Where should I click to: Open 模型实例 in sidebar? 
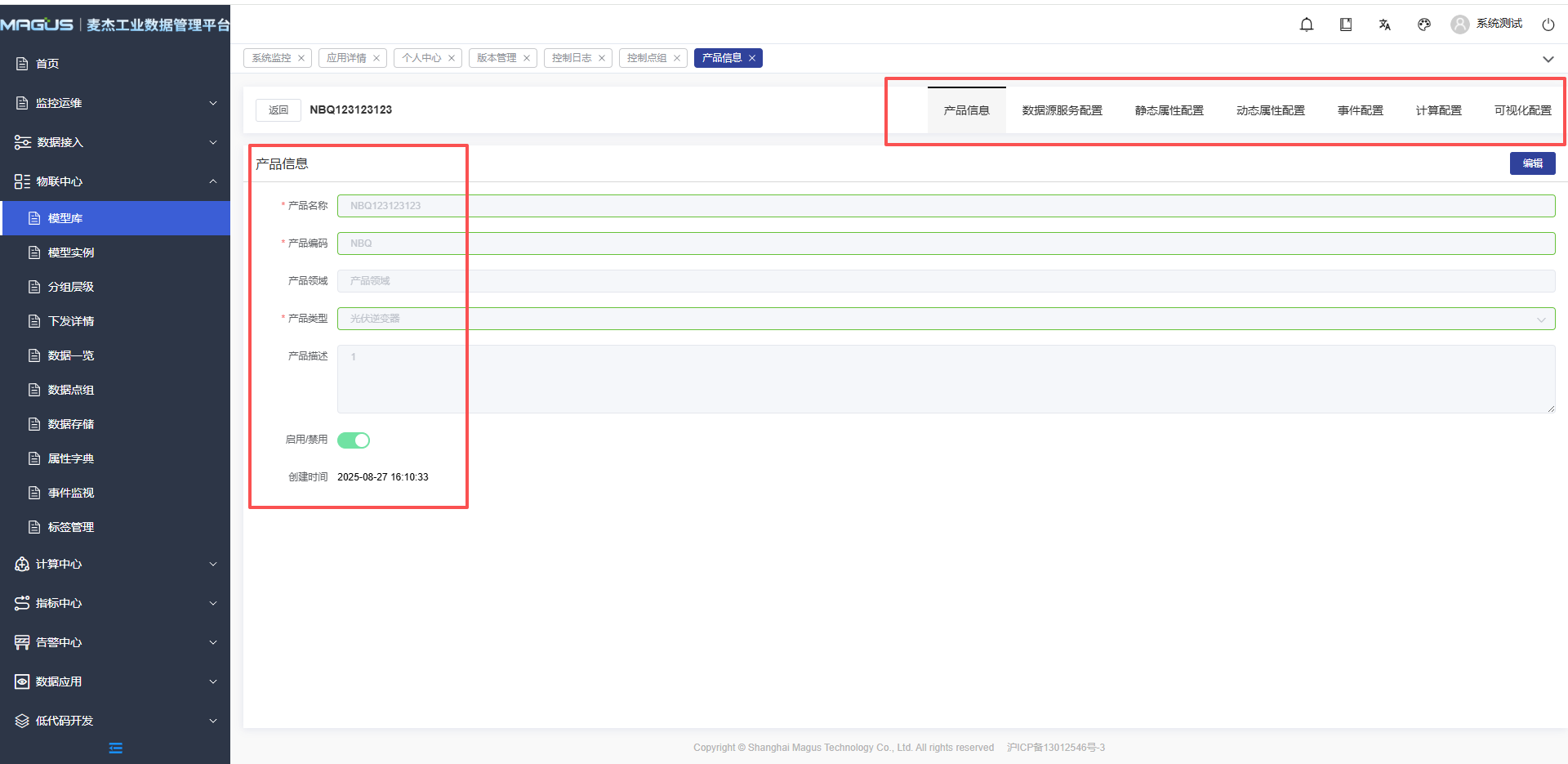click(x=71, y=252)
